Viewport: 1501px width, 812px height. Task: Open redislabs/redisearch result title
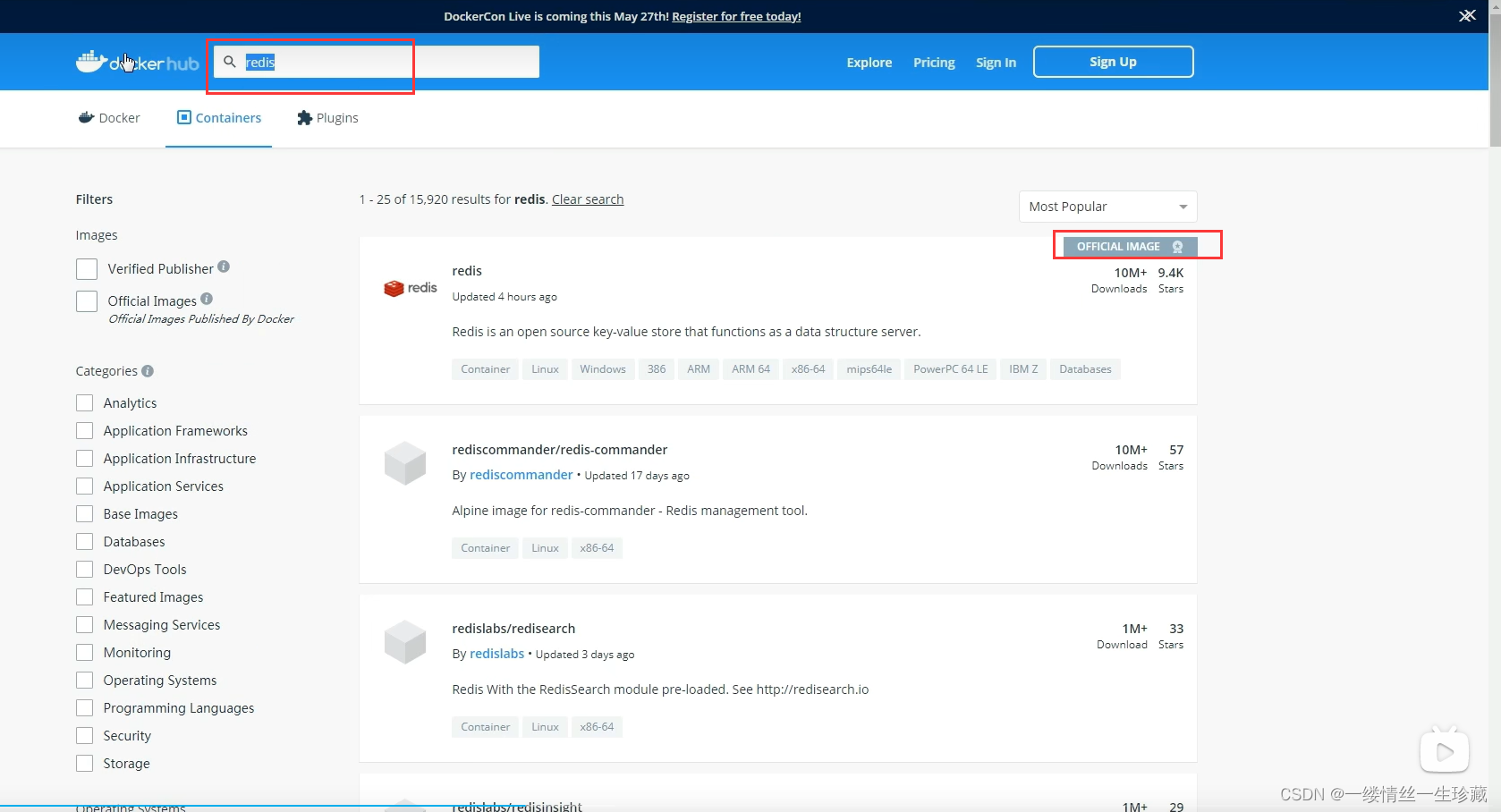point(513,629)
